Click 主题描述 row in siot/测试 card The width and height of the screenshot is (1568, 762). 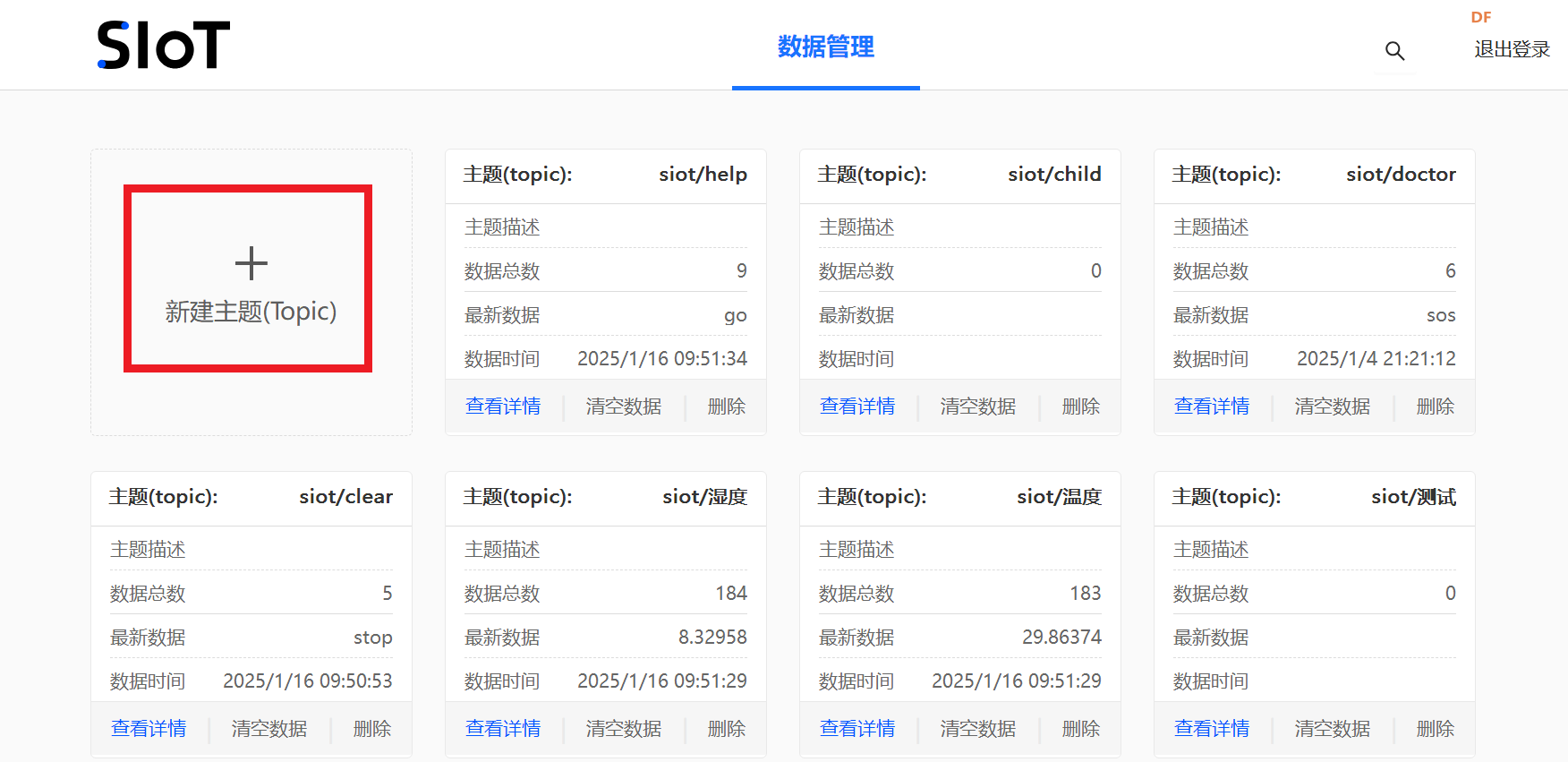pos(1315,550)
